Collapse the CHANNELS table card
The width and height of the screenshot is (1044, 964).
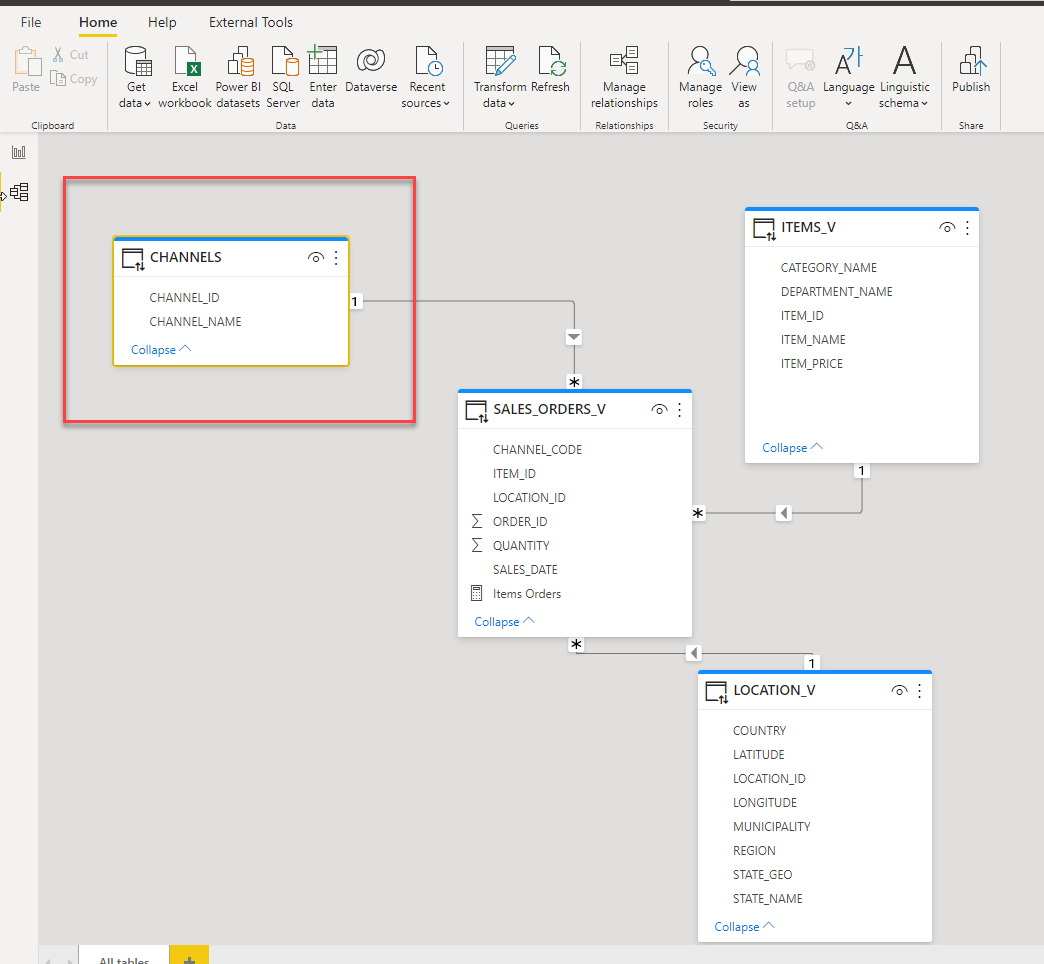(160, 350)
